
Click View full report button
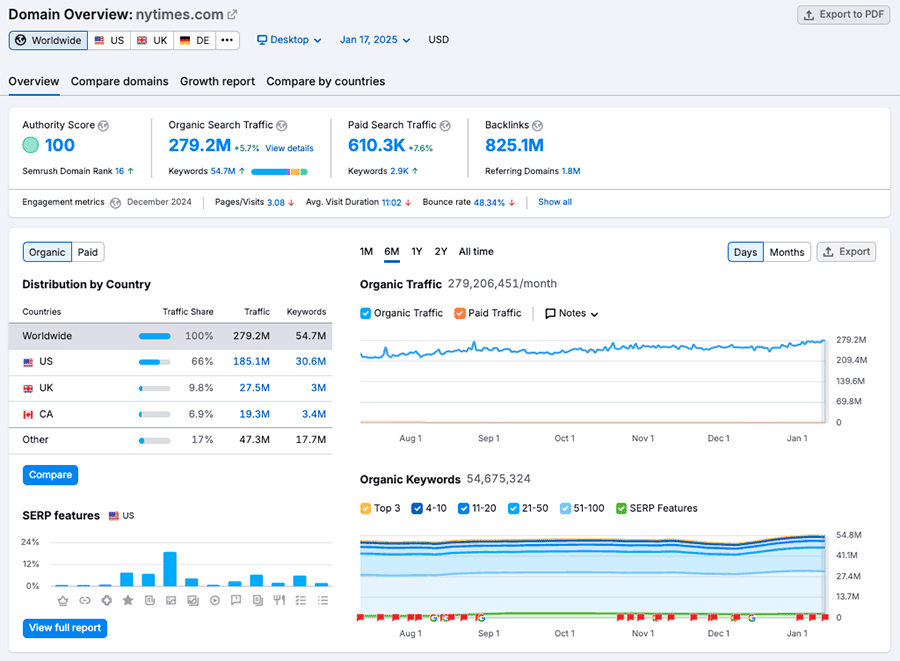coord(65,628)
